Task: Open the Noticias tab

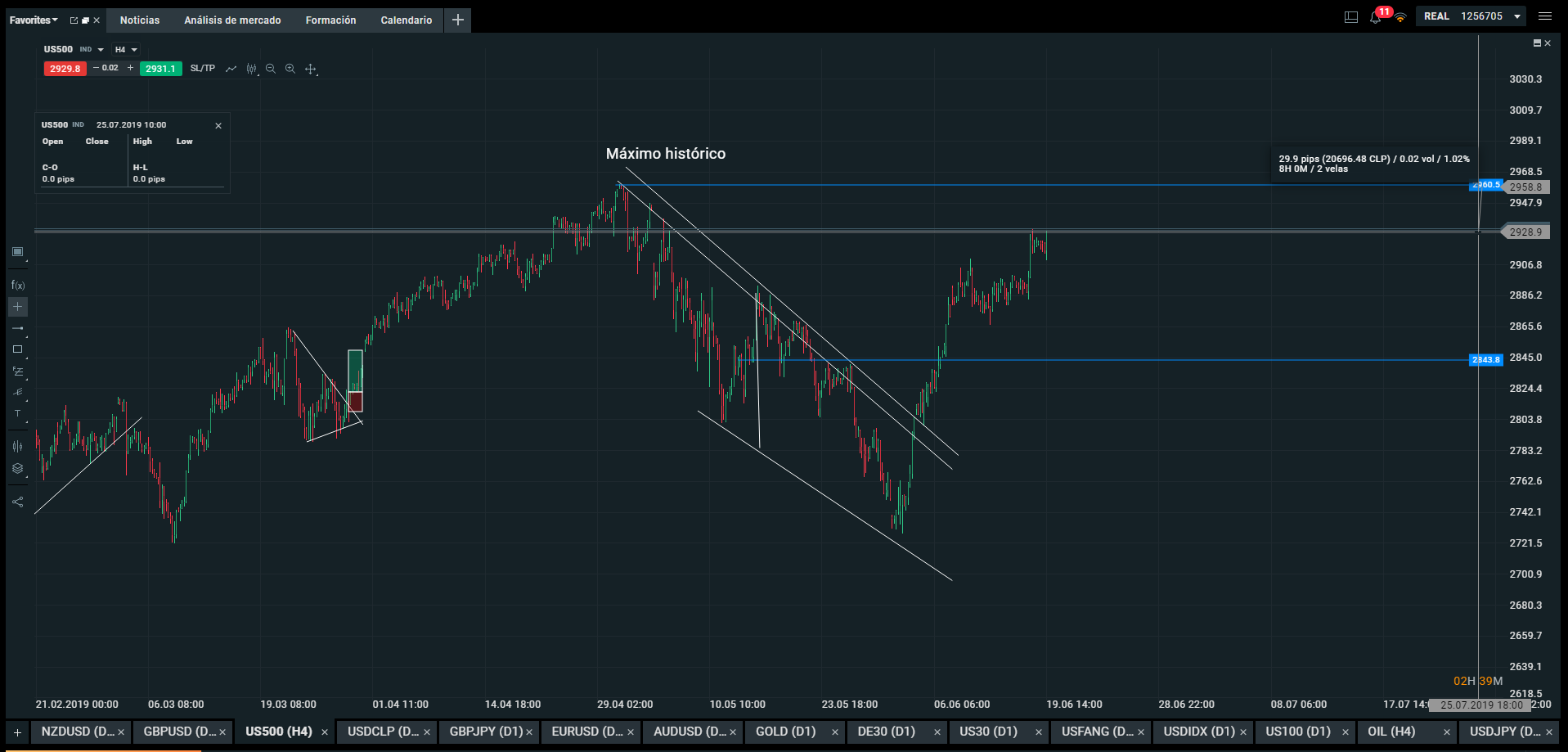Action: click(140, 20)
